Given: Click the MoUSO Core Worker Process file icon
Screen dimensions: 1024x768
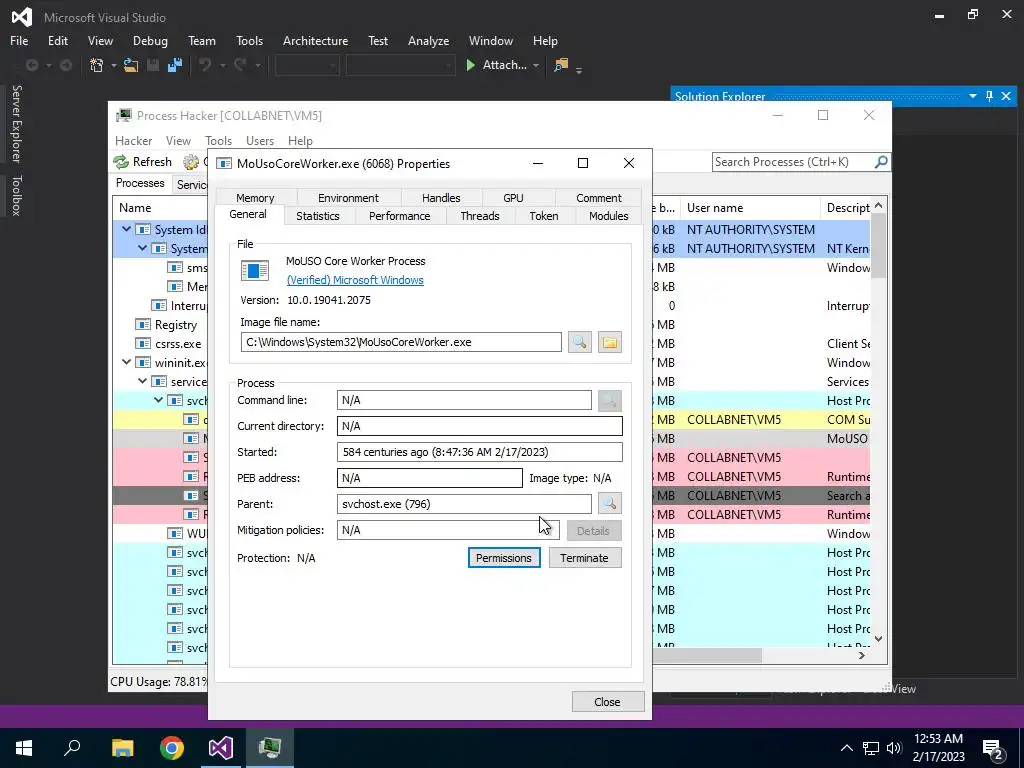Looking at the screenshot, I should click(x=255, y=270).
